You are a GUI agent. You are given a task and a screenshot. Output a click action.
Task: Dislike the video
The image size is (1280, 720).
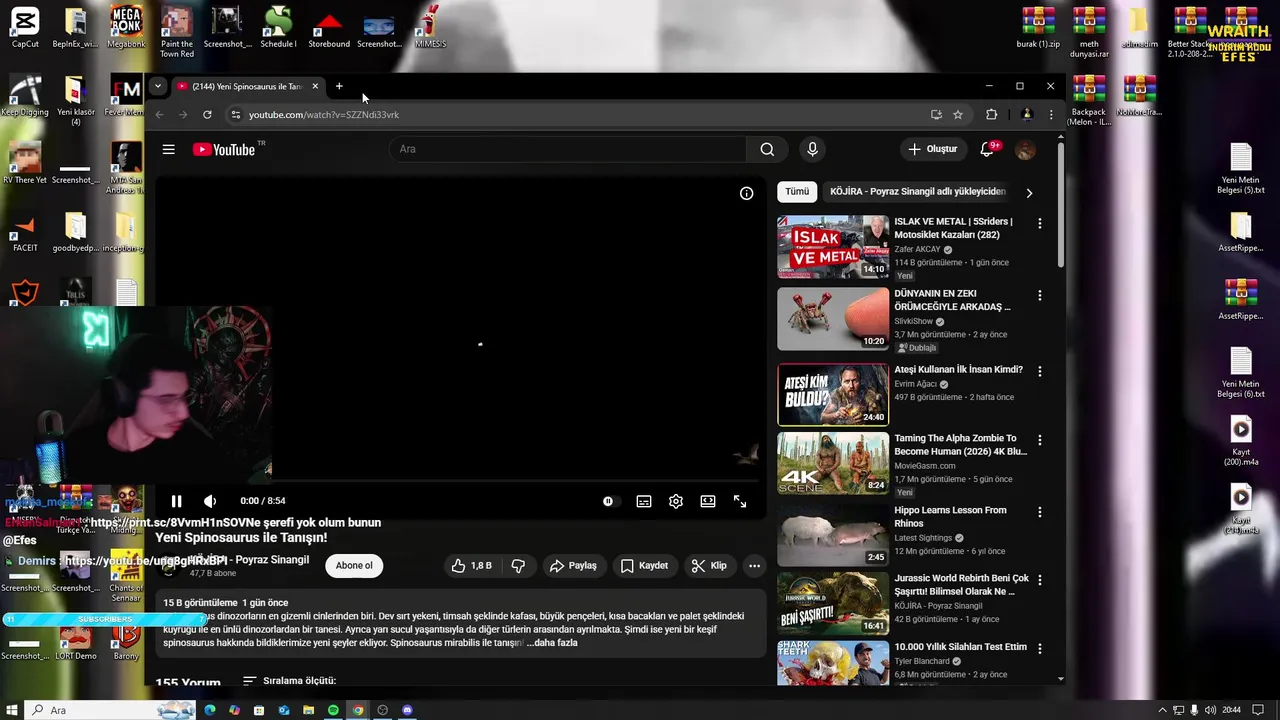tap(518, 565)
